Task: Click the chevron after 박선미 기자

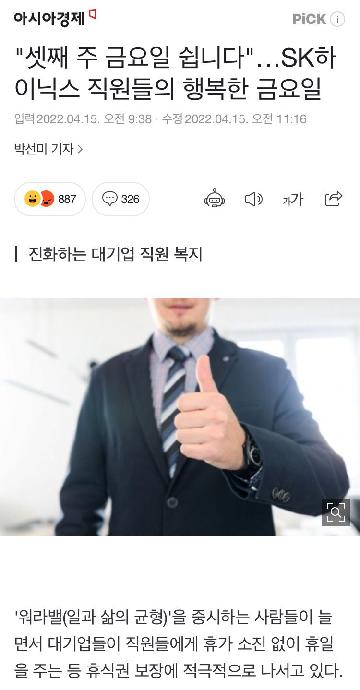Action: tap(80, 150)
